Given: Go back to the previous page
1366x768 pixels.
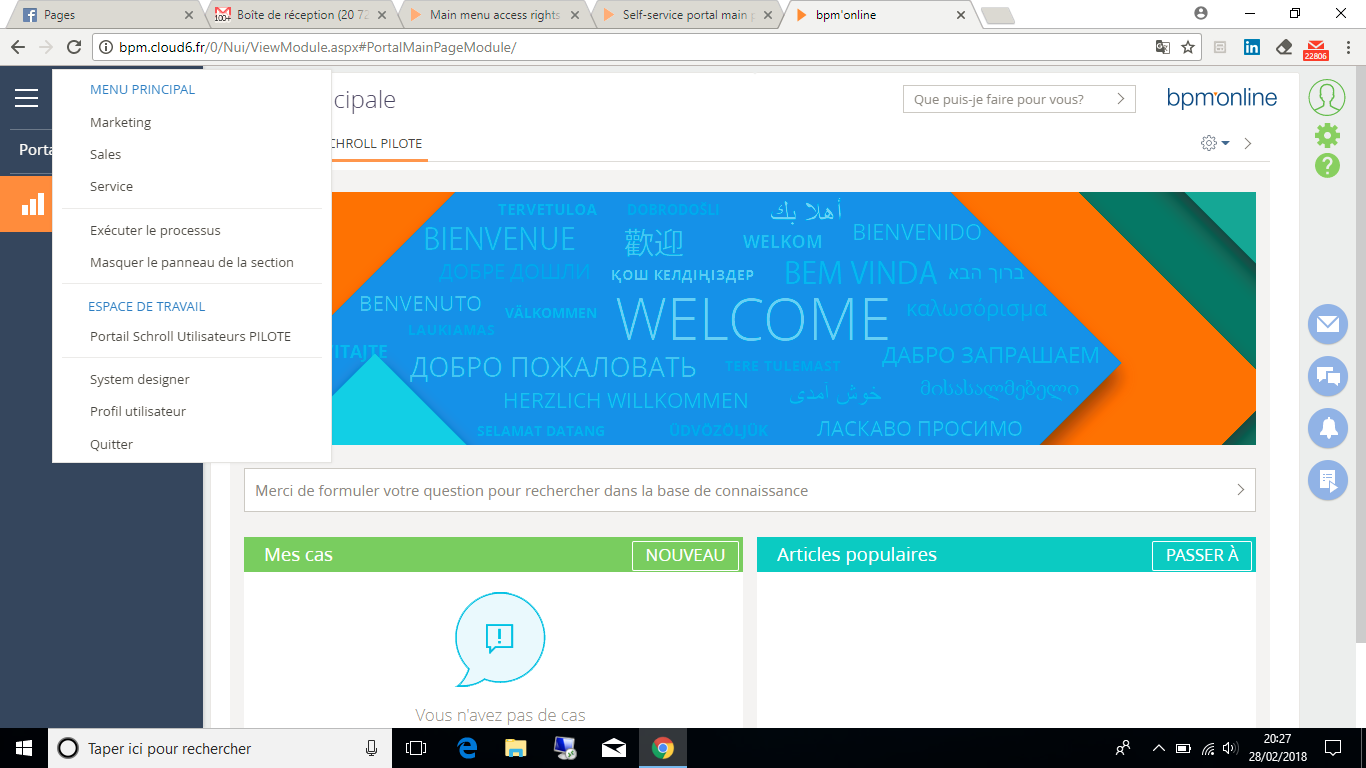Looking at the screenshot, I should click(17, 47).
